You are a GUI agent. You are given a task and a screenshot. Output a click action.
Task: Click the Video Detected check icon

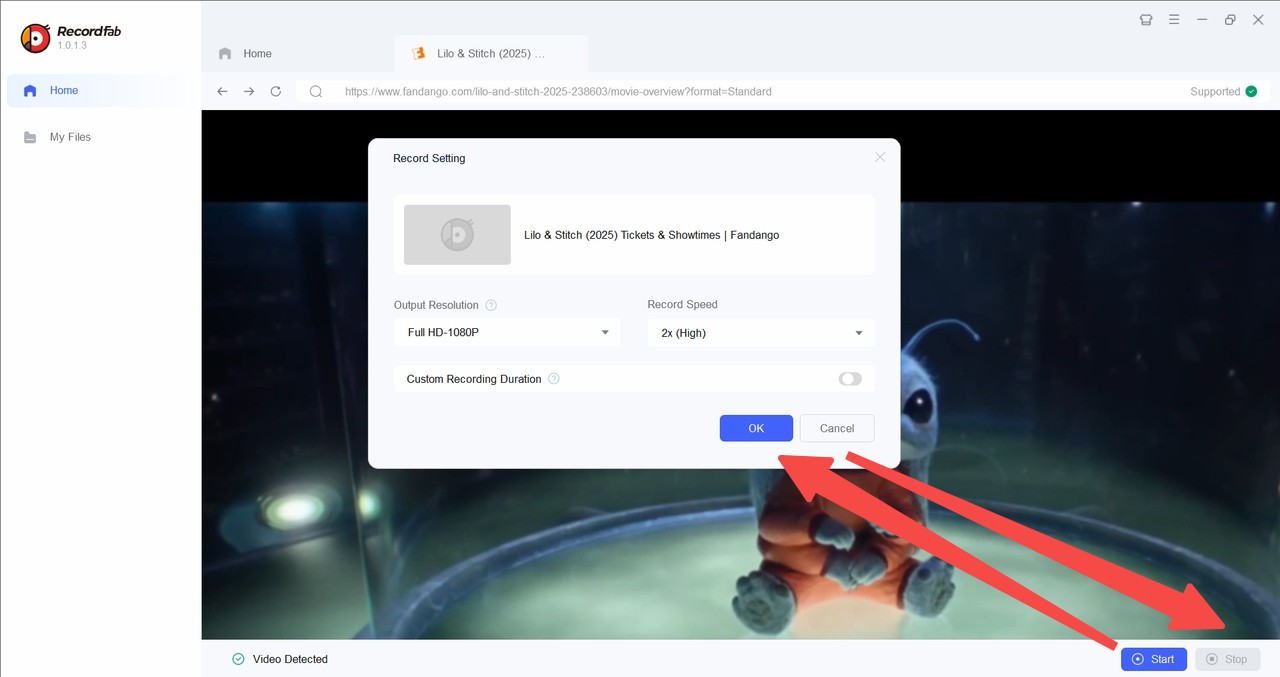click(238, 659)
